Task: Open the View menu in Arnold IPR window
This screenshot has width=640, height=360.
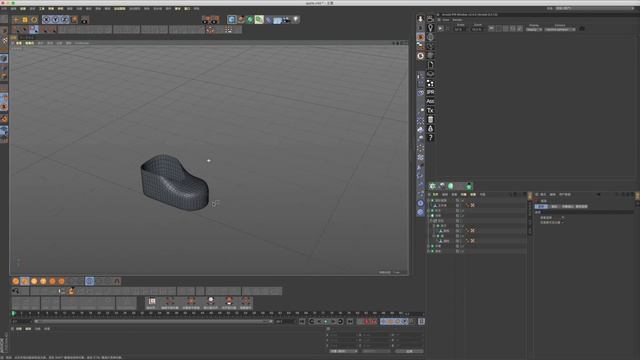Action: click(x=446, y=20)
